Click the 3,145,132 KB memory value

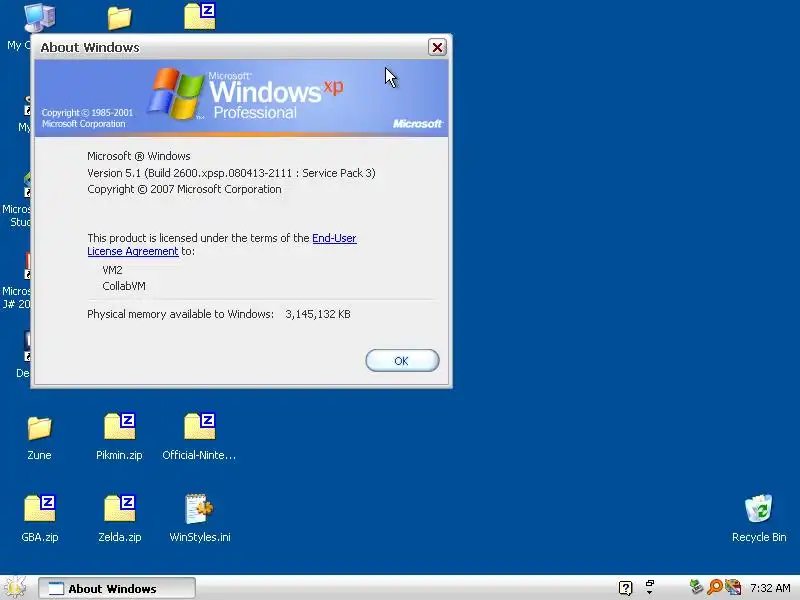[x=318, y=314]
